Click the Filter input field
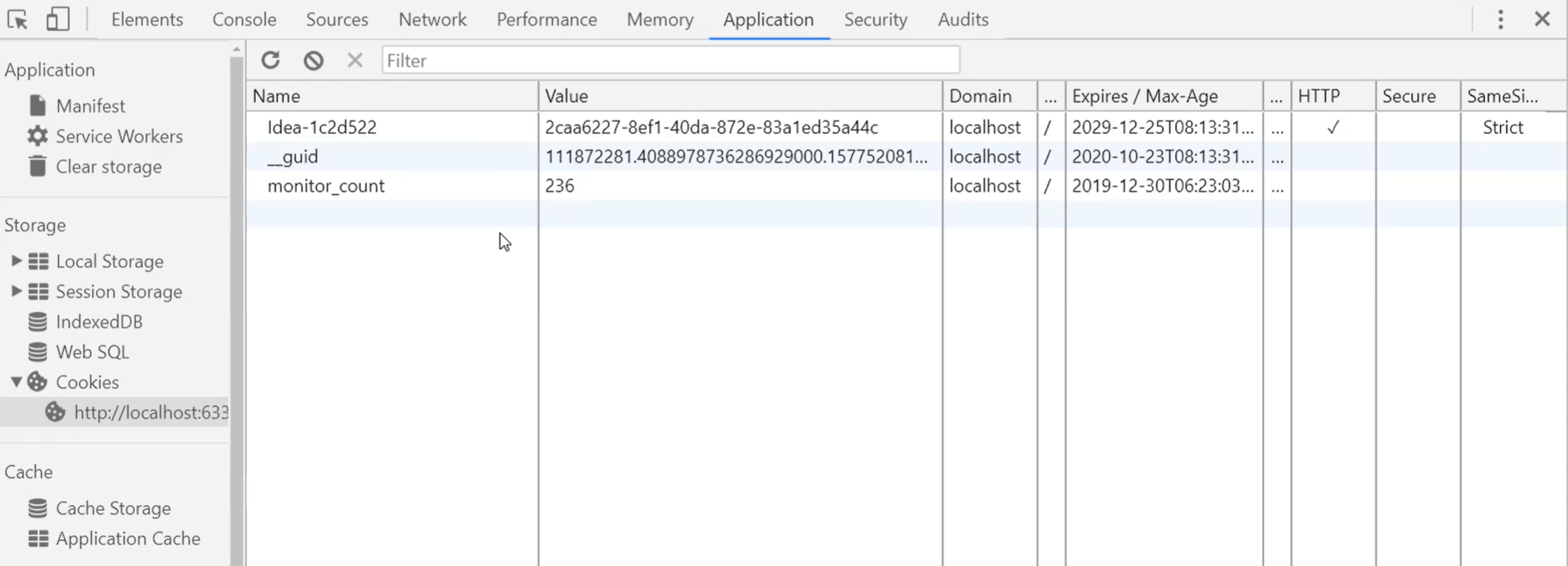The image size is (1568, 566). (670, 60)
